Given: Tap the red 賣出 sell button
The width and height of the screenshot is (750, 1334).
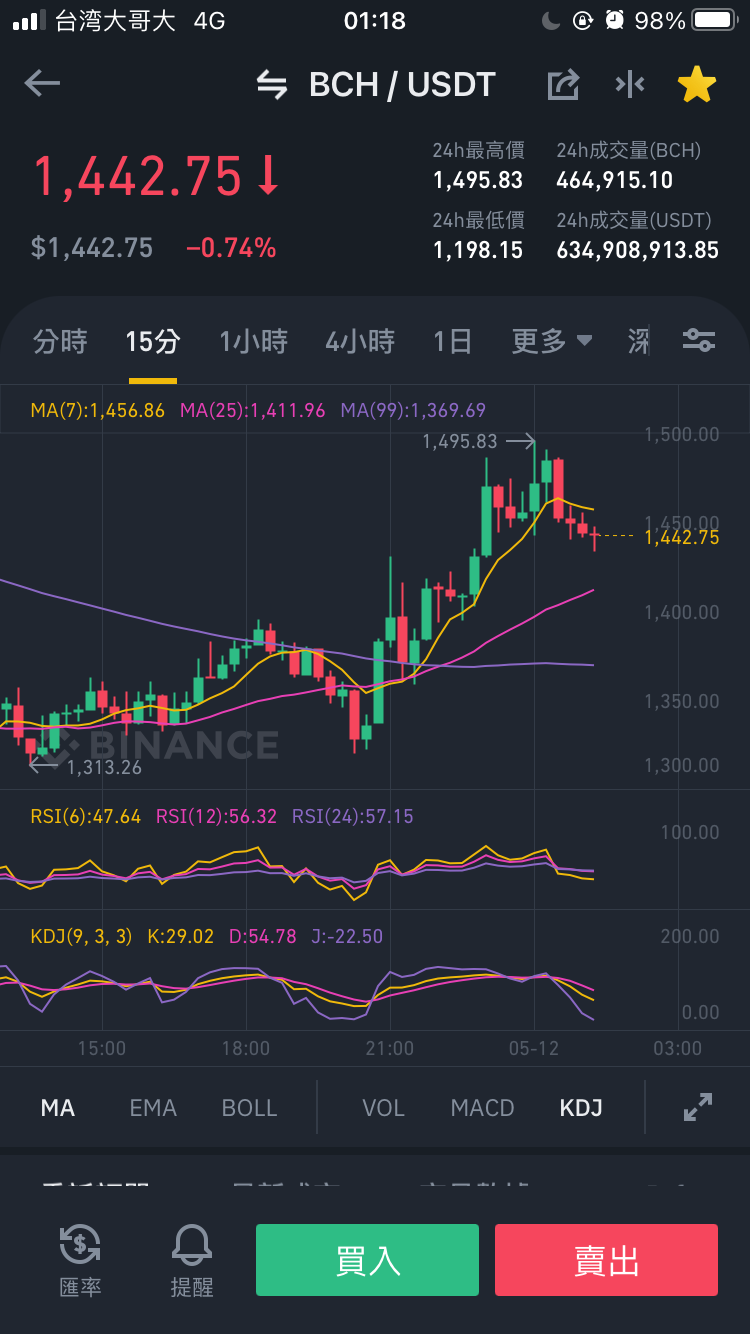Looking at the screenshot, I should click(606, 1260).
